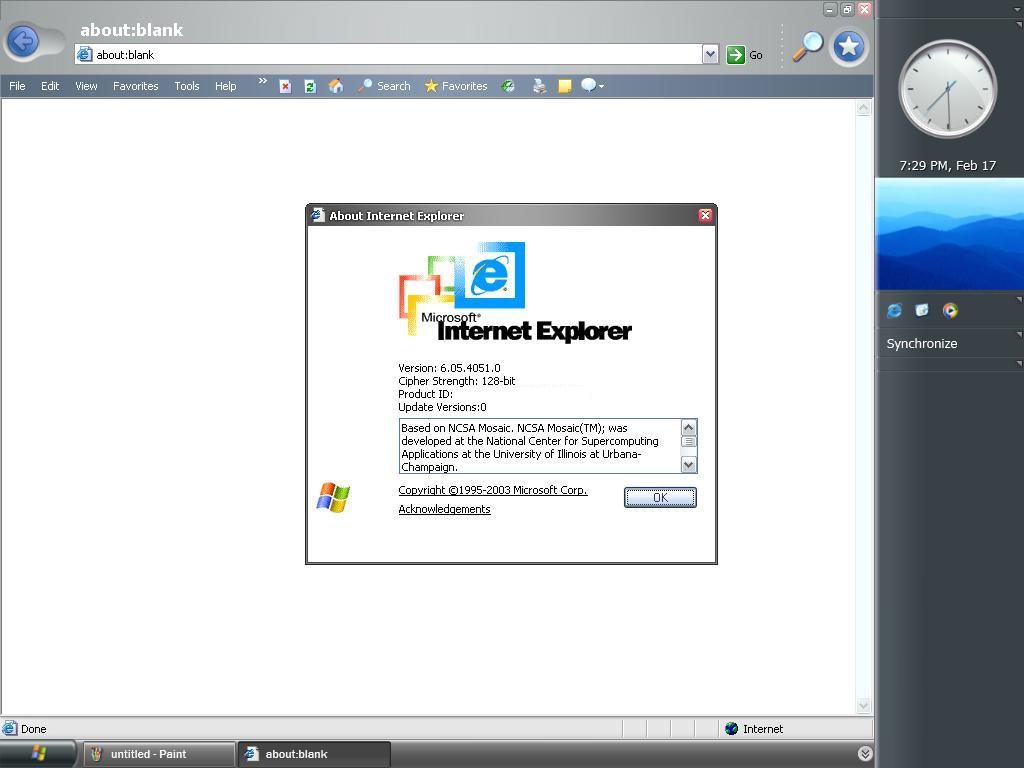Click the page scrollbar down arrow
The width and height of the screenshot is (1024, 768).
click(x=863, y=705)
